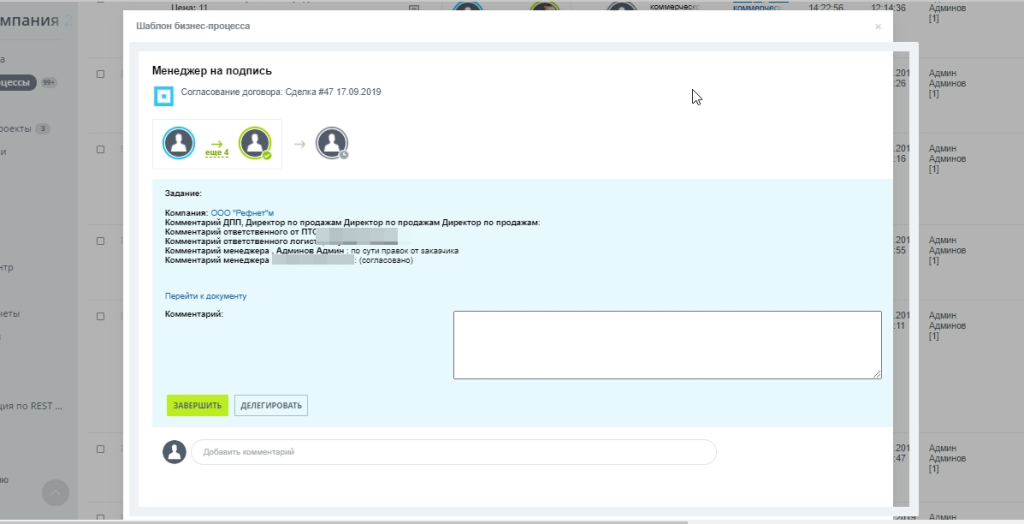The image size is (1024, 524).
Task: Click the green arrow between participant avatars
Action: (x=217, y=144)
